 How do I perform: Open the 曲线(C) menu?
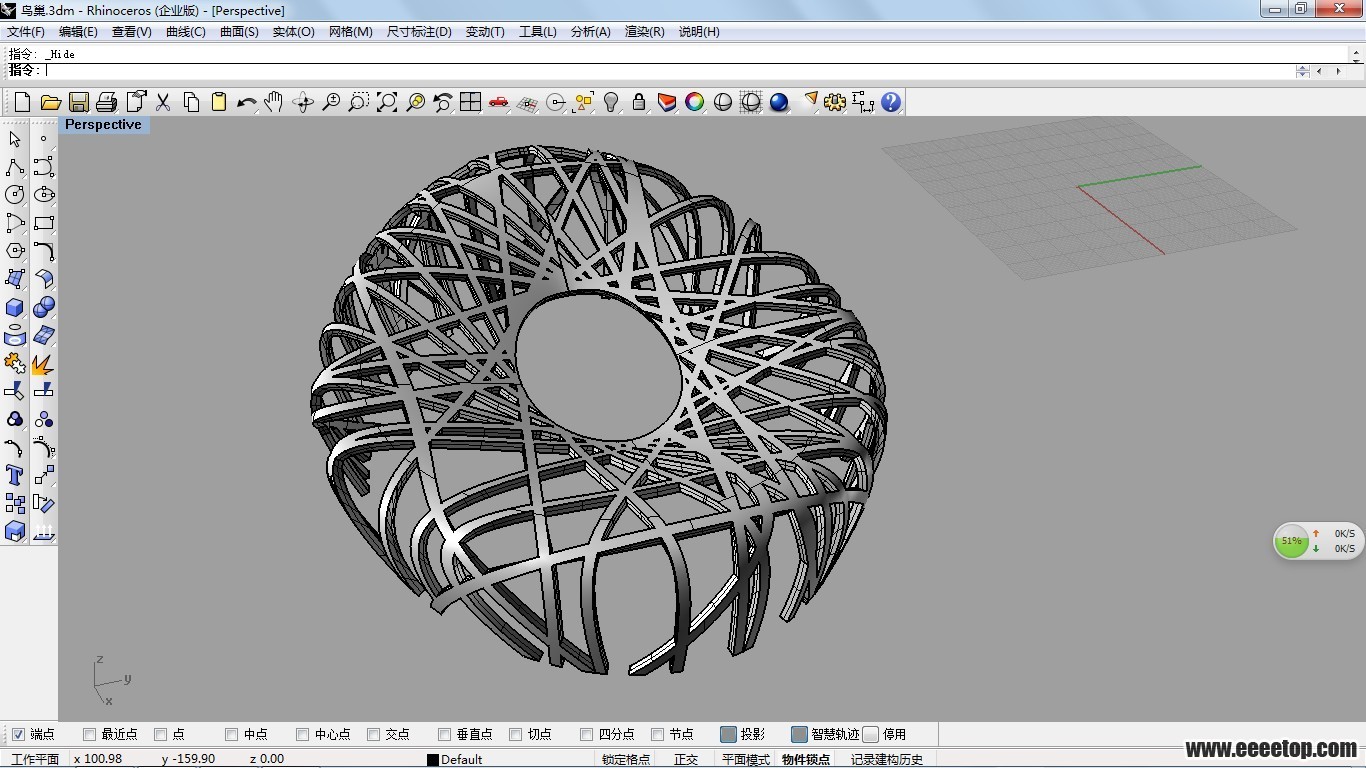coord(185,32)
